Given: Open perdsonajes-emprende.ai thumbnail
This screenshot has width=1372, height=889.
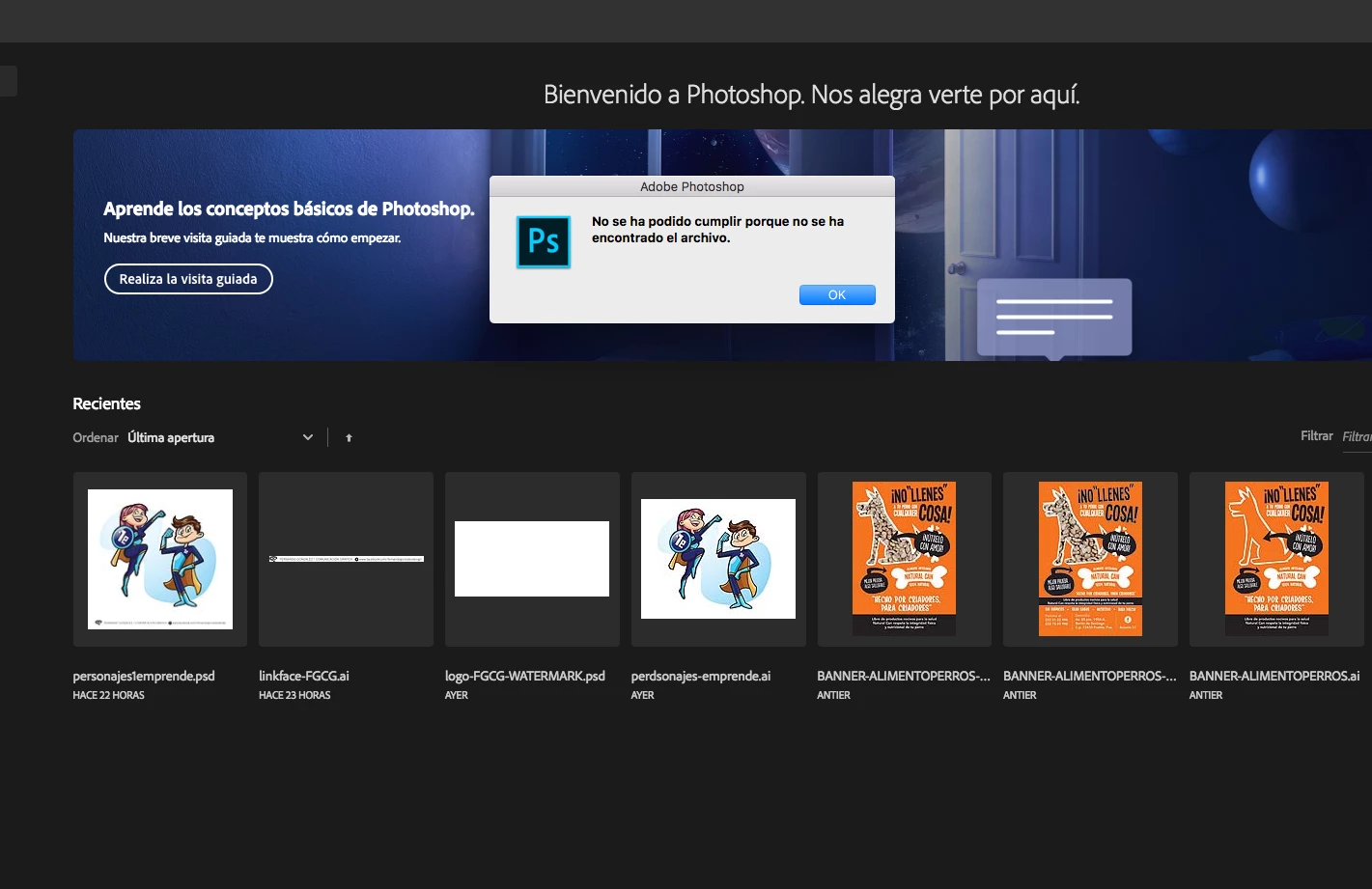Looking at the screenshot, I should pos(718,559).
